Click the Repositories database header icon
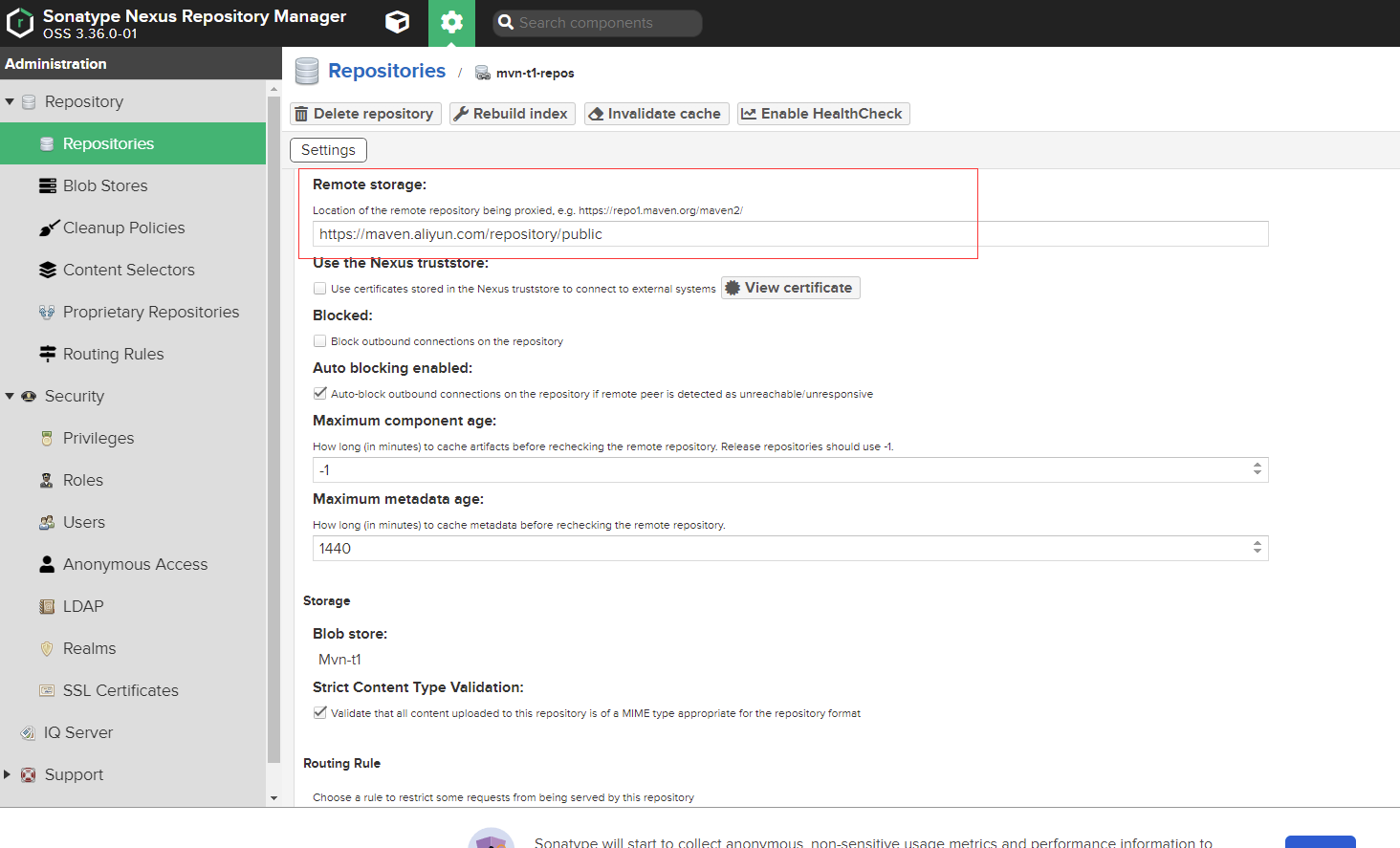The height and width of the screenshot is (848, 1400). tap(307, 72)
